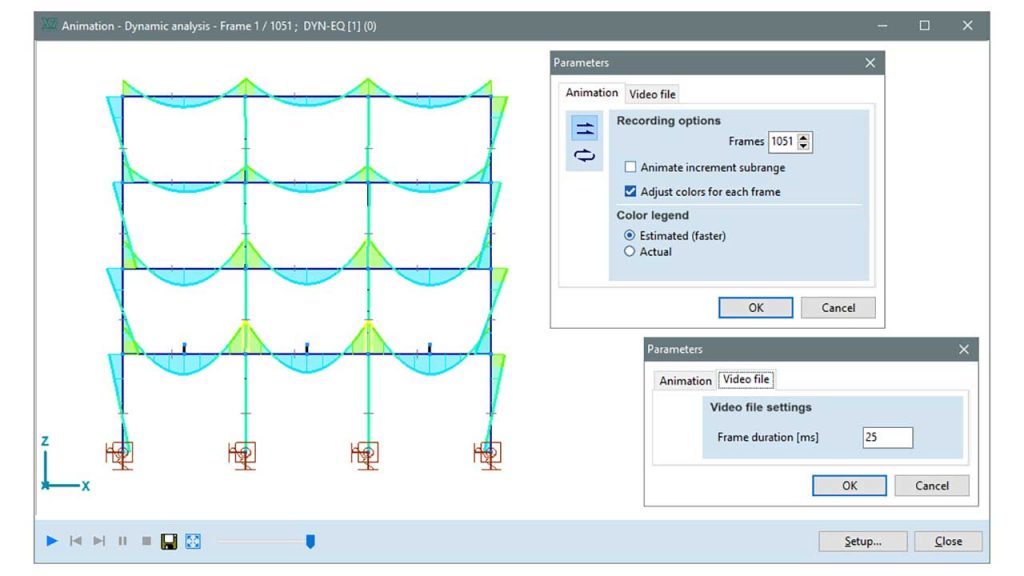Pause the animation playback

click(x=122, y=540)
